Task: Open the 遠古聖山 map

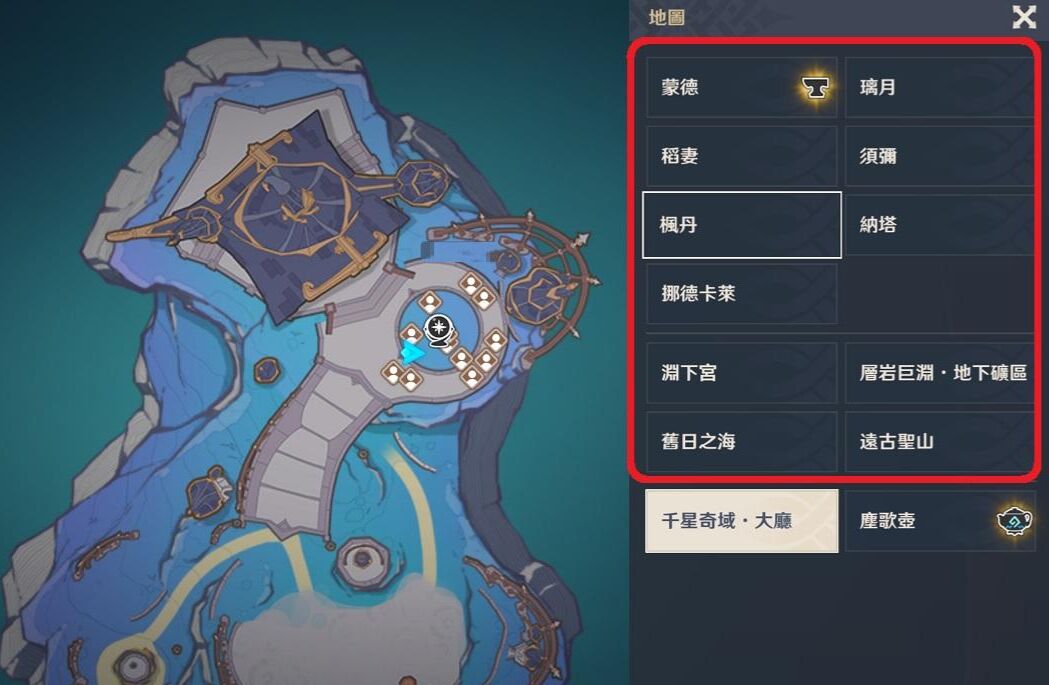Action: 940,442
